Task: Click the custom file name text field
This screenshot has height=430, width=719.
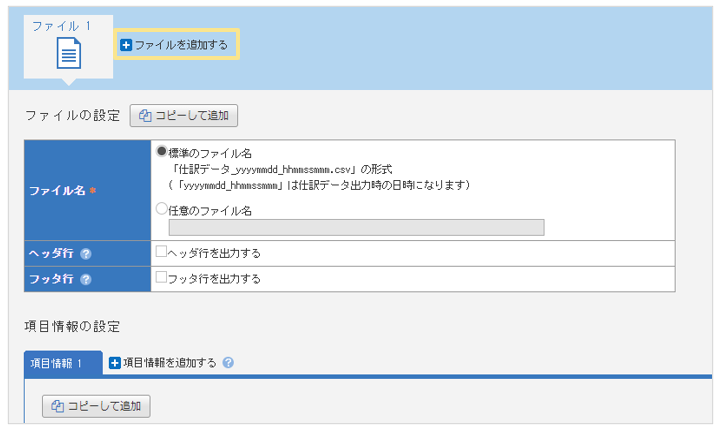Action: 356,228
